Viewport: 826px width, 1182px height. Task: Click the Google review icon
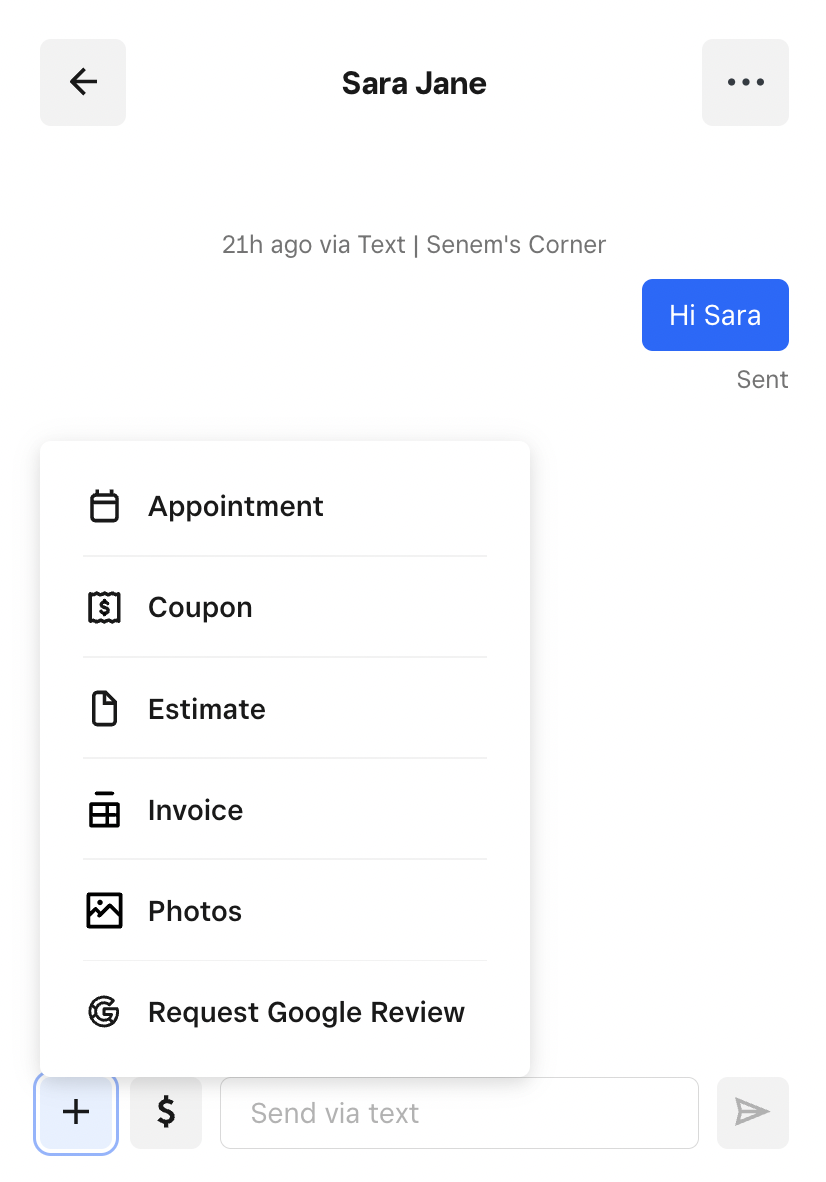104,1012
